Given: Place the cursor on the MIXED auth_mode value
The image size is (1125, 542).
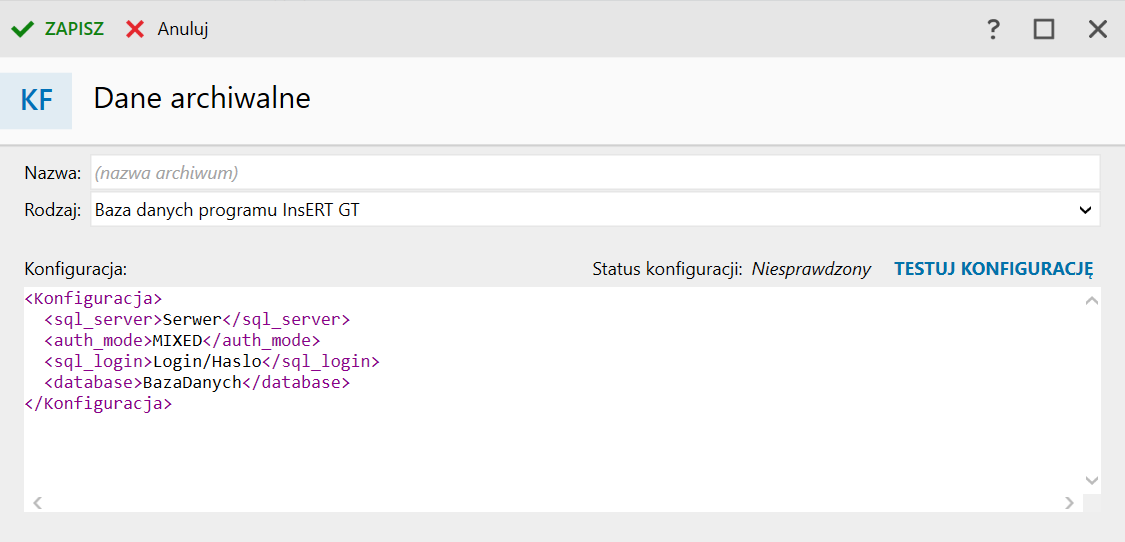Looking at the screenshot, I should coord(179,340).
